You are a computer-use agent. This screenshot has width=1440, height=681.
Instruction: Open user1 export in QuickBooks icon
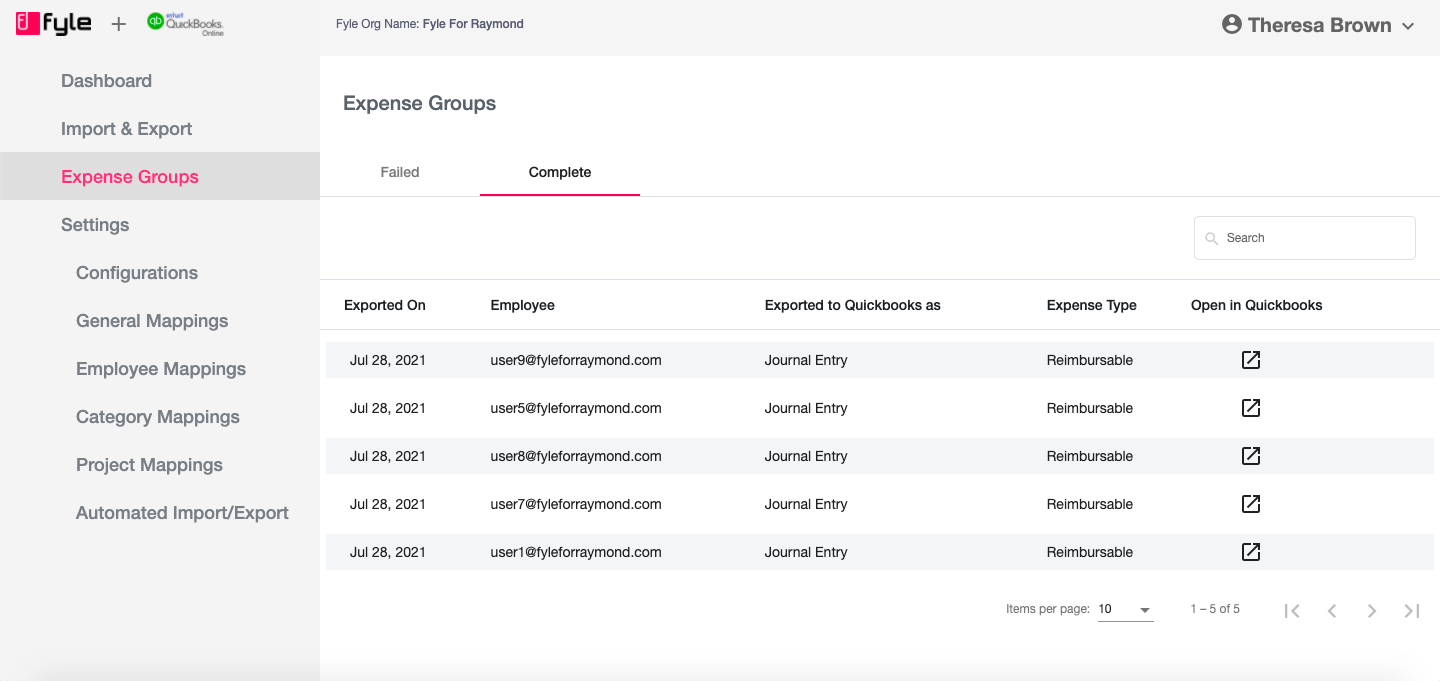pyautogui.click(x=1250, y=552)
